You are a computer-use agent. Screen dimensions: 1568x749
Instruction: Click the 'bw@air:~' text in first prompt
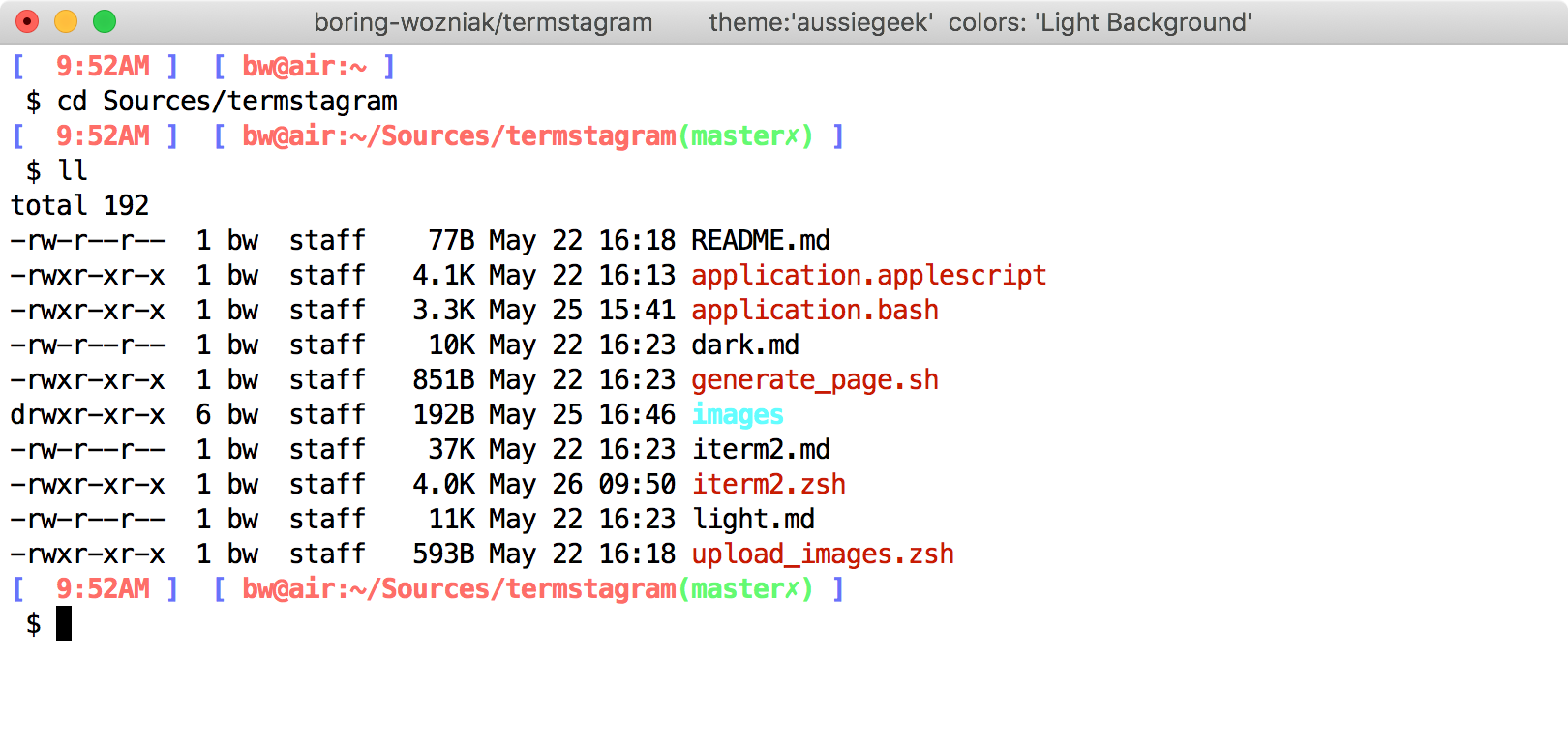pos(304,66)
